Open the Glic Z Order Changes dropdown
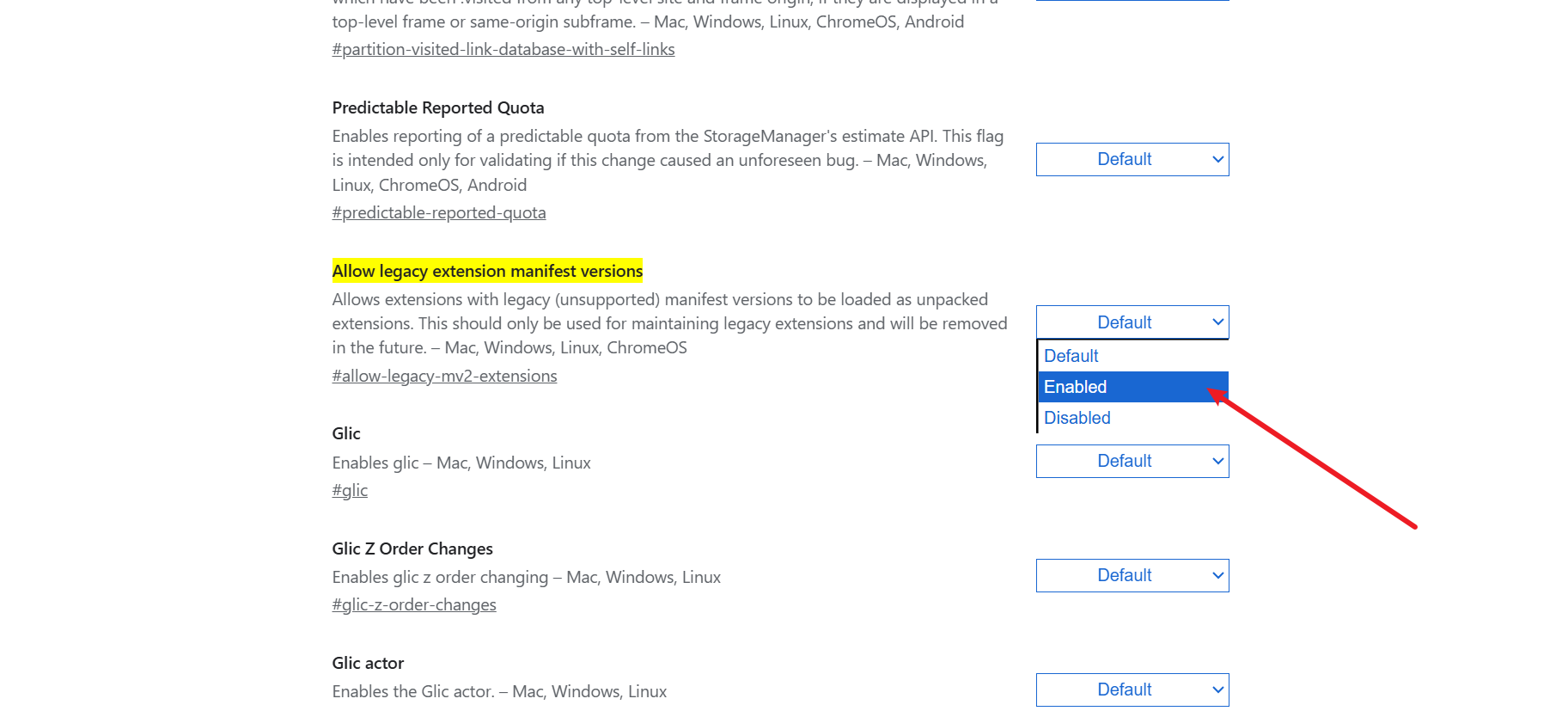Viewport: 1568px width, 711px height. coord(1132,575)
